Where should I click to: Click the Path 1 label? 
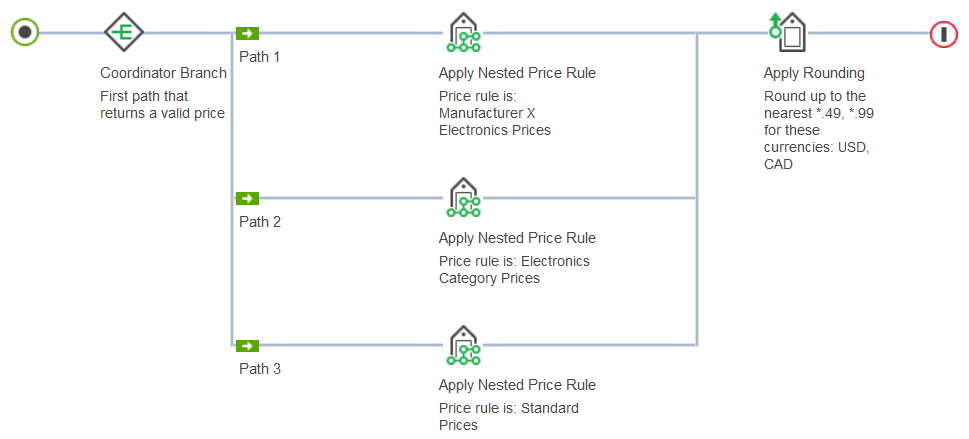click(260, 57)
